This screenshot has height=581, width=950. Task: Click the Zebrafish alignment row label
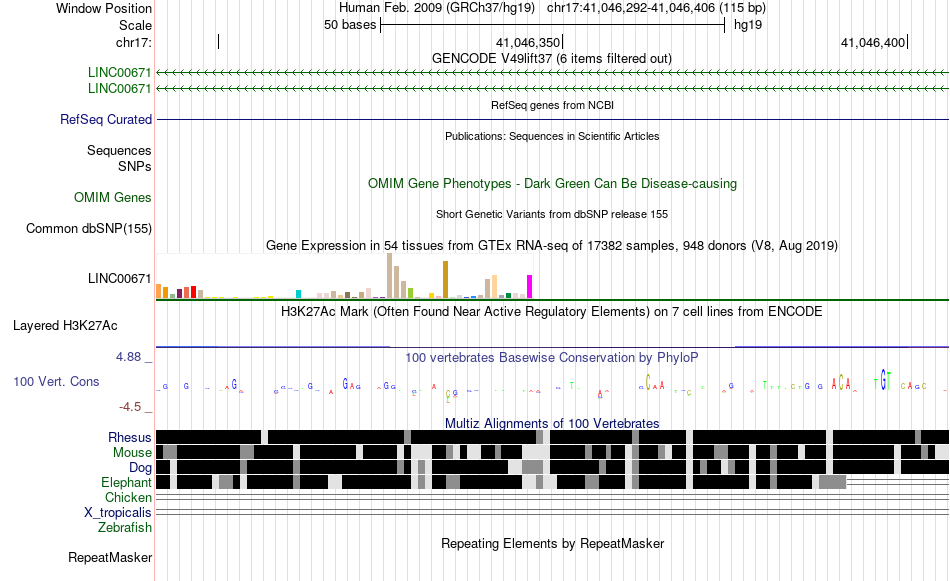tap(125, 527)
